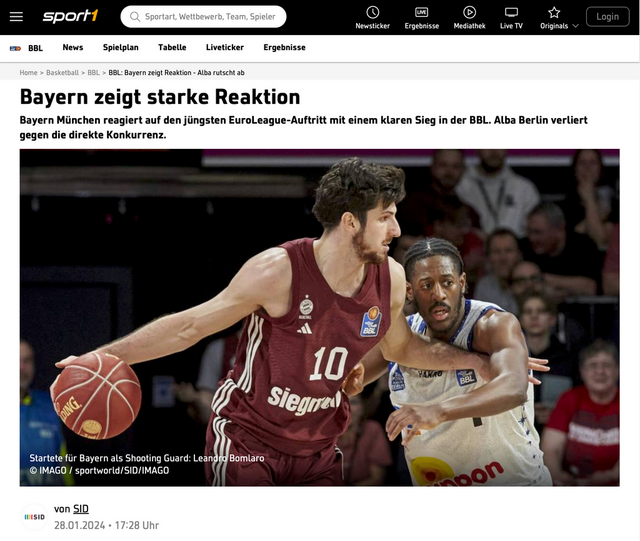This screenshot has width=640, height=541.
Task: Open the SID author link
Action: tap(81, 509)
